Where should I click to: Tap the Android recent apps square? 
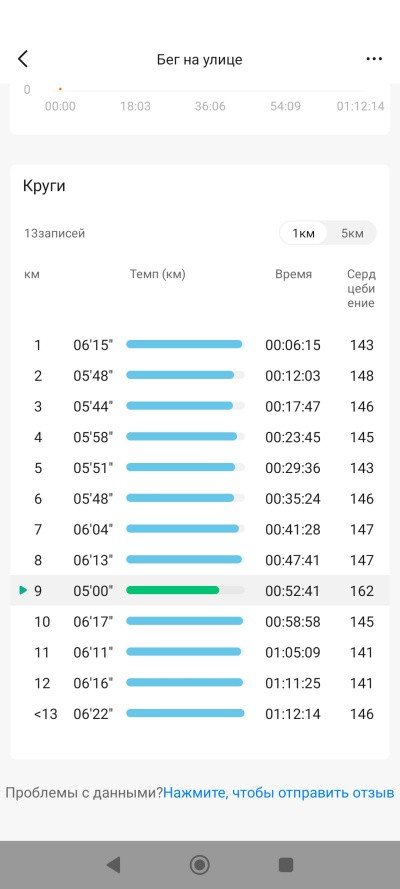[x=286, y=864]
